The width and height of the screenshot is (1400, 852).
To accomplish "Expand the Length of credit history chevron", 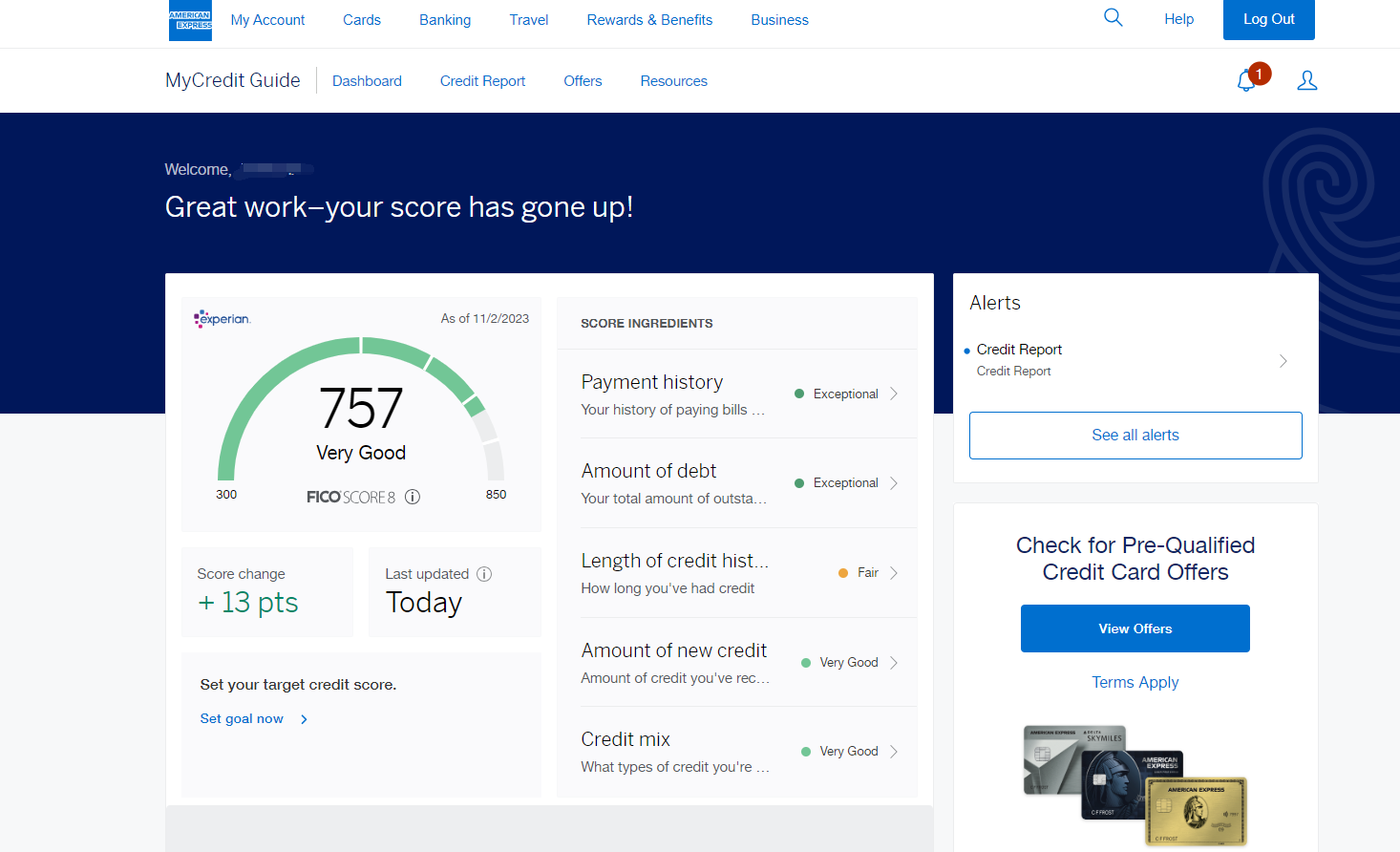I will tap(894, 573).
